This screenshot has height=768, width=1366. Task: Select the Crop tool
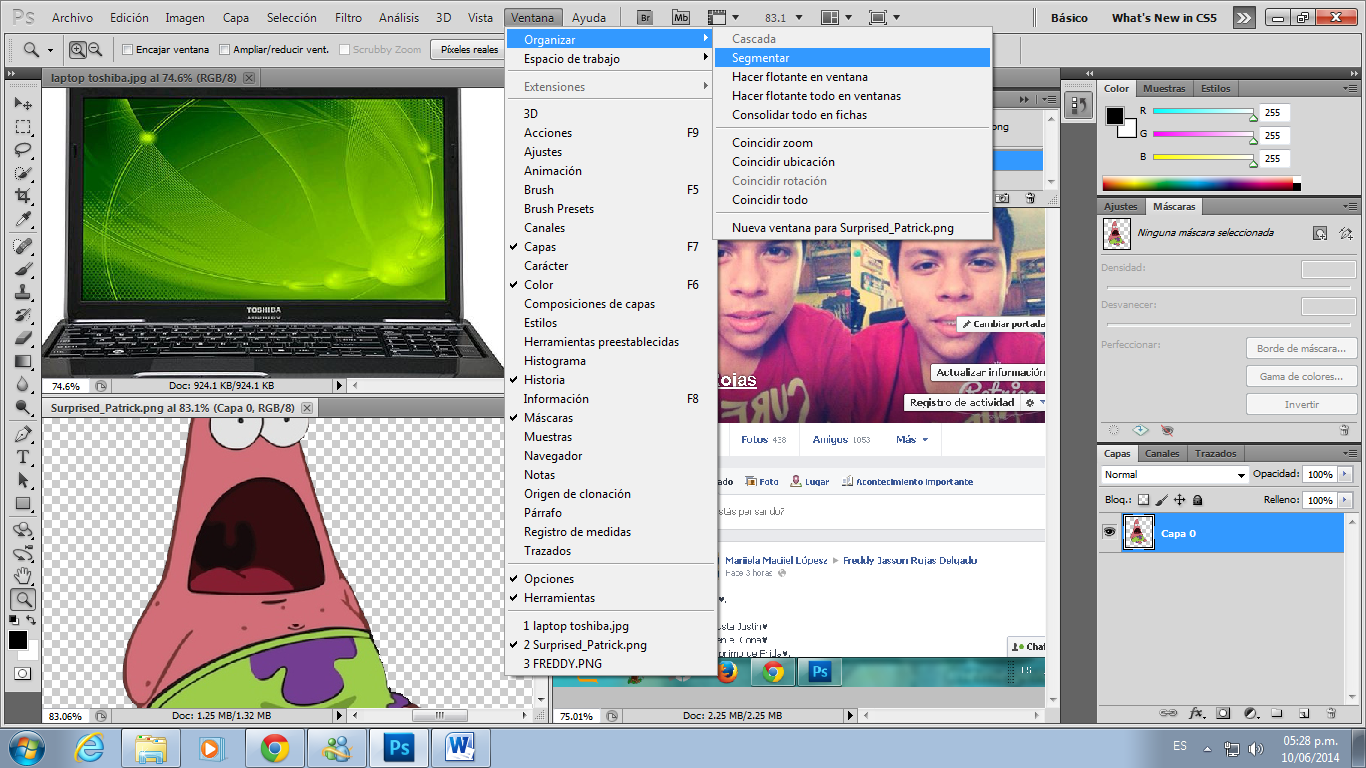tap(22, 196)
